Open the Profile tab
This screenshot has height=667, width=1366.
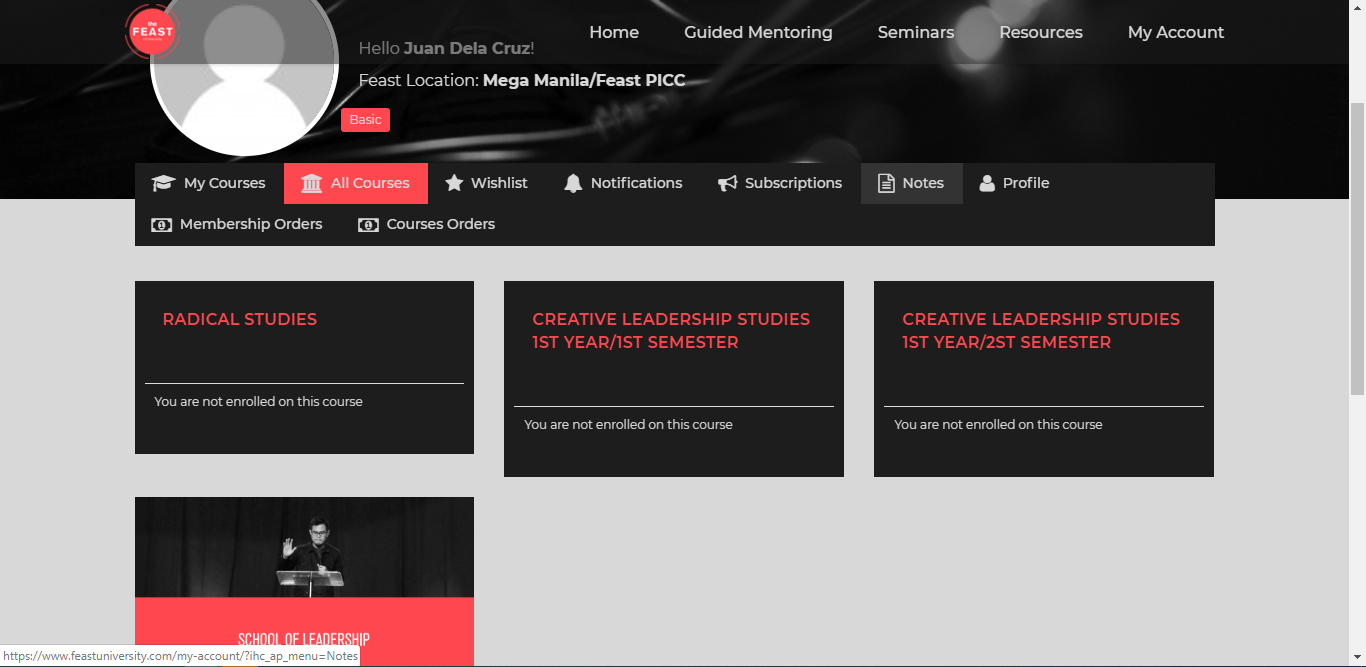tap(1014, 183)
